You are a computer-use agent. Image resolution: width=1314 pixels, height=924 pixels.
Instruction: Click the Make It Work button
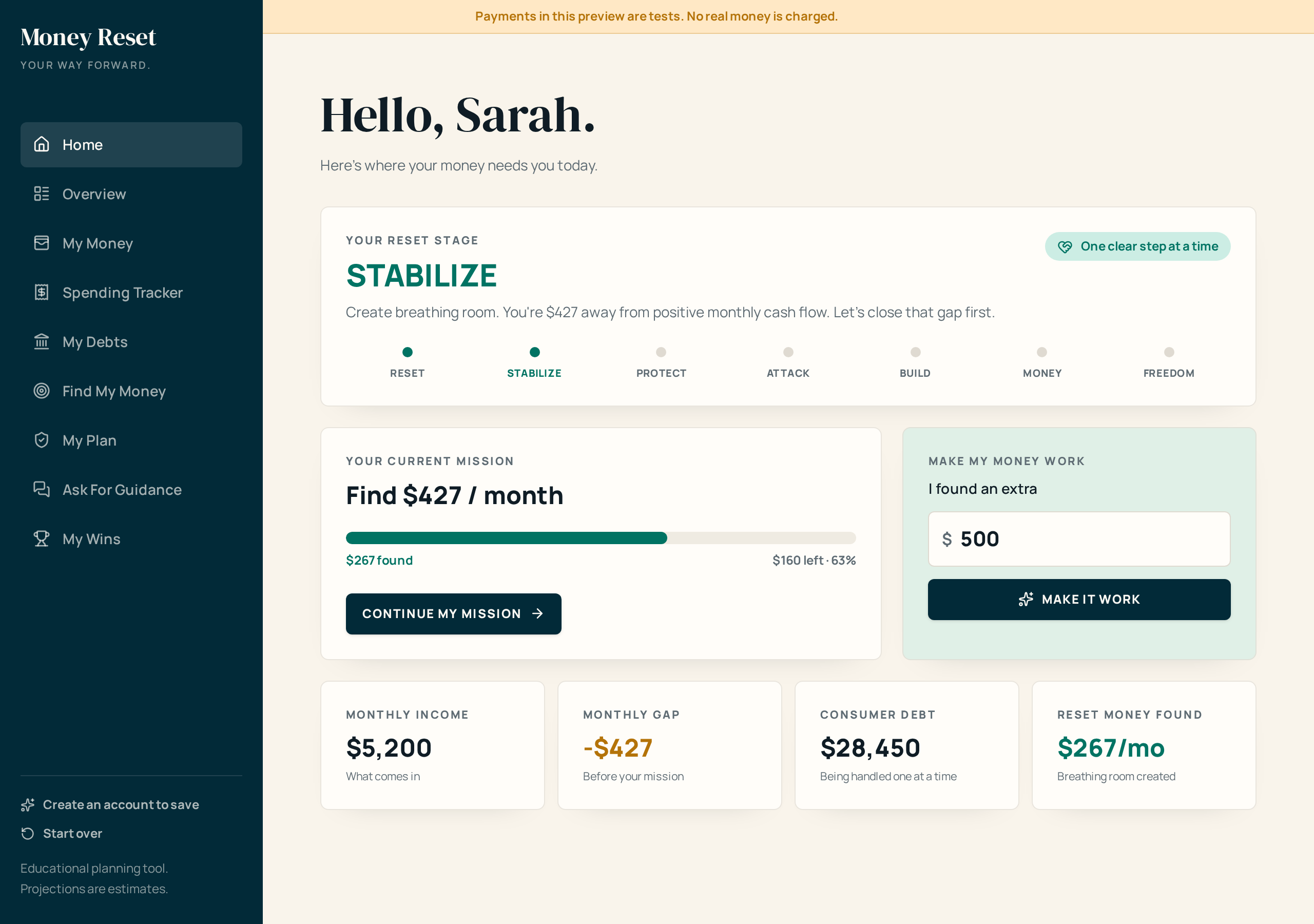[1079, 599]
